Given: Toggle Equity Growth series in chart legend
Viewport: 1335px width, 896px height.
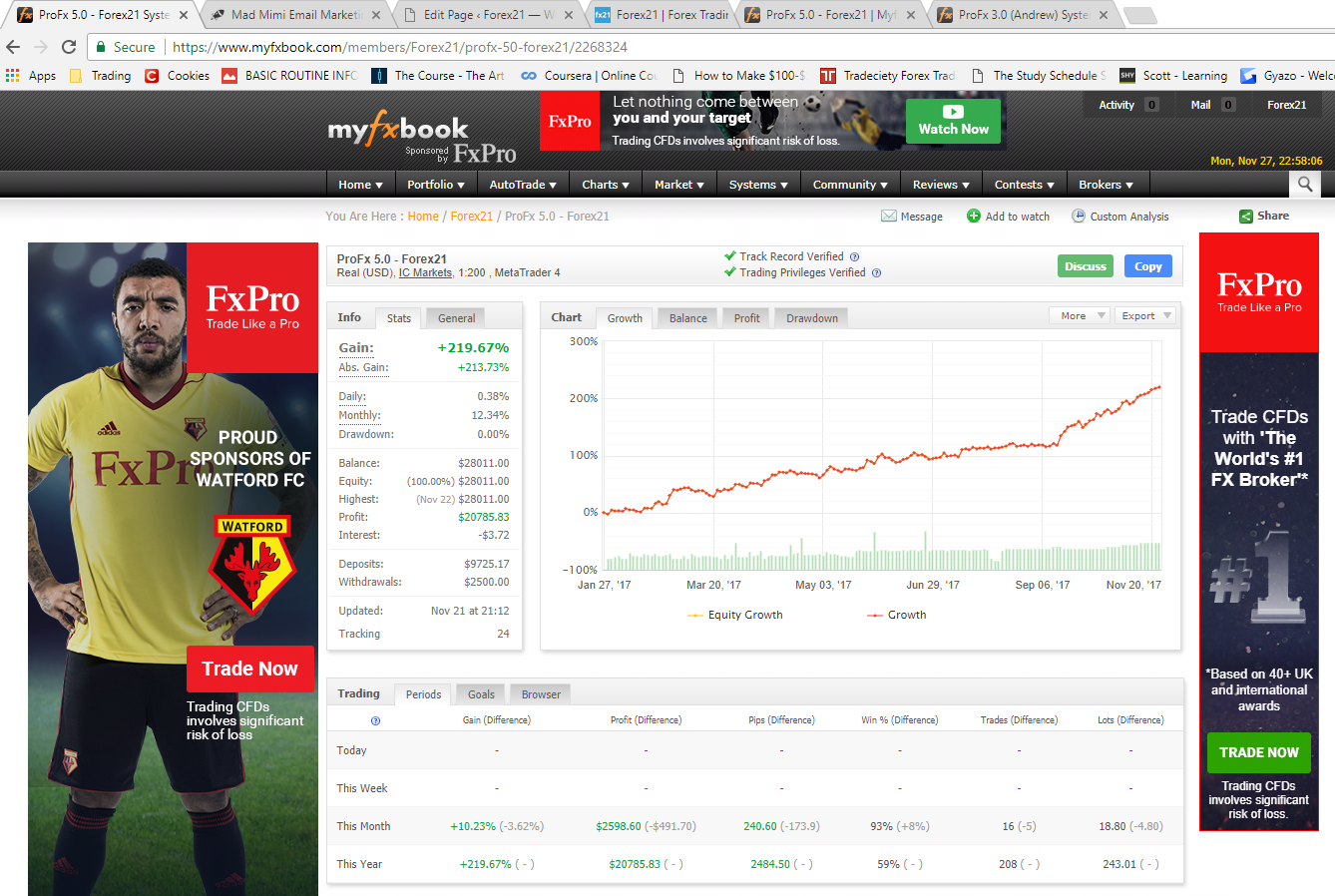Looking at the screenshot, I should pos(735,615).
